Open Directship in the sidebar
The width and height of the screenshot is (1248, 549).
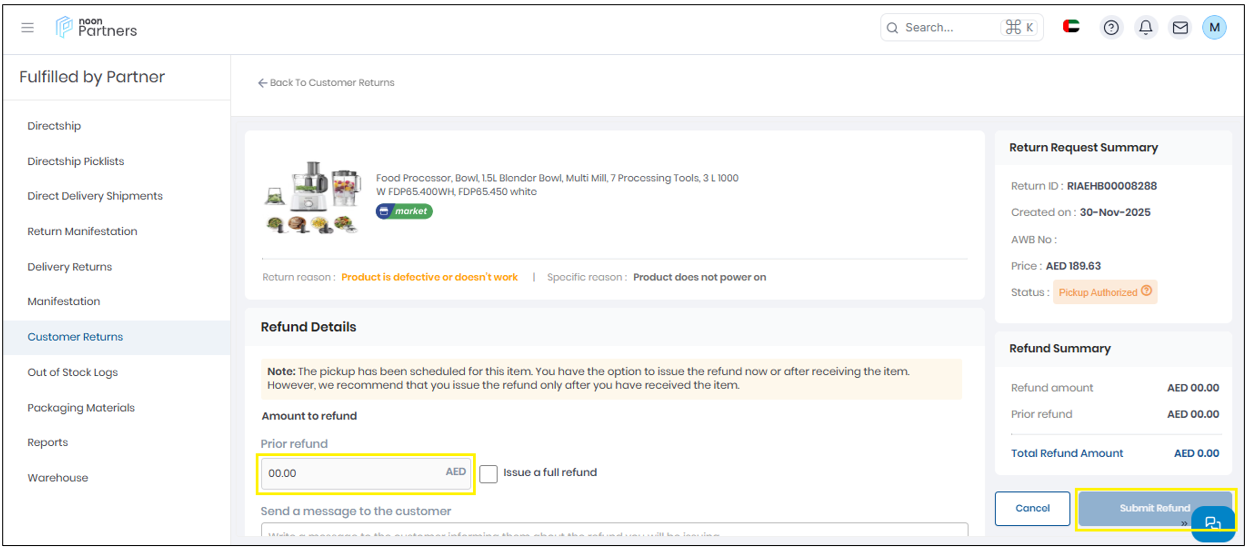(x=54, y=126)
